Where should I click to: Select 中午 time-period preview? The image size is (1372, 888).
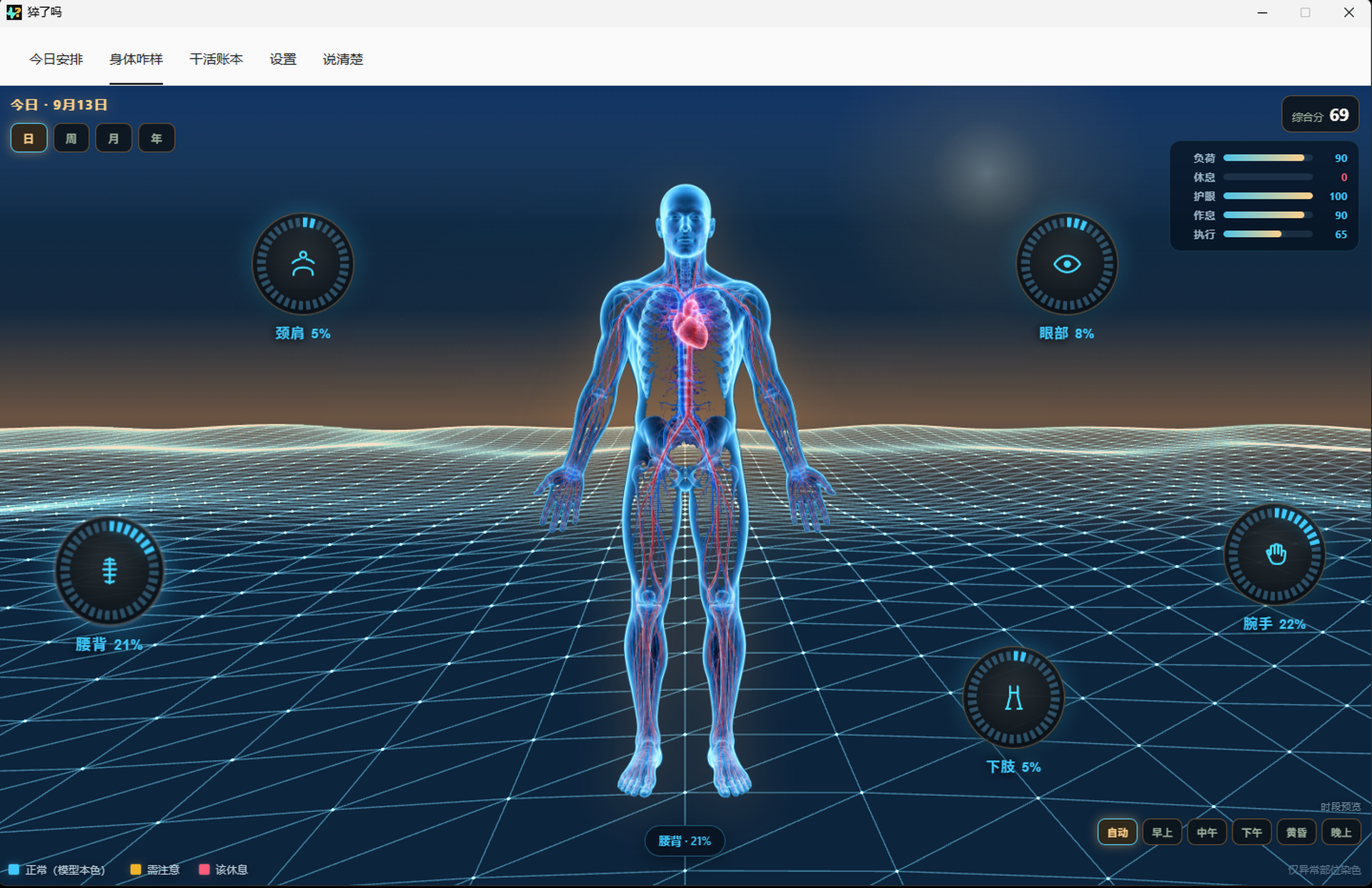(x=1207, y=832)
